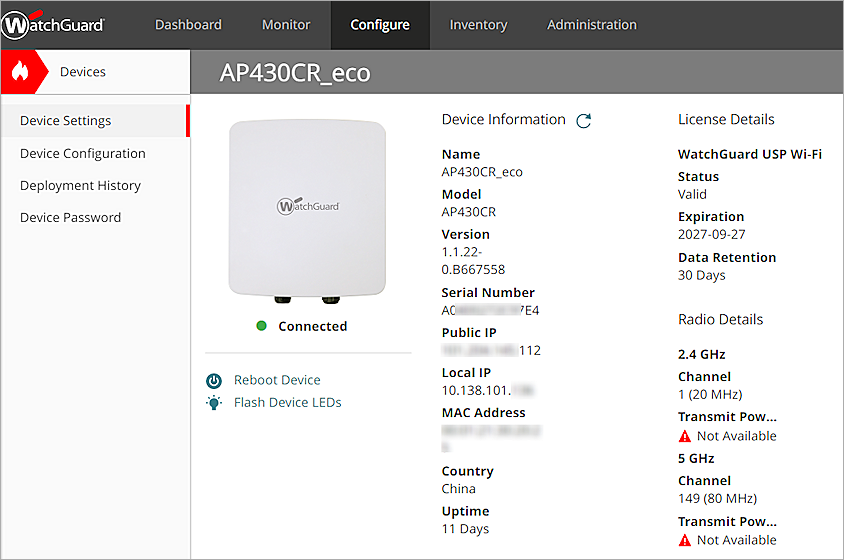The width and height of the screenshot is (844, 560).
Task: Click the Flash Device LEDs bulb icon
Action: 213,403
